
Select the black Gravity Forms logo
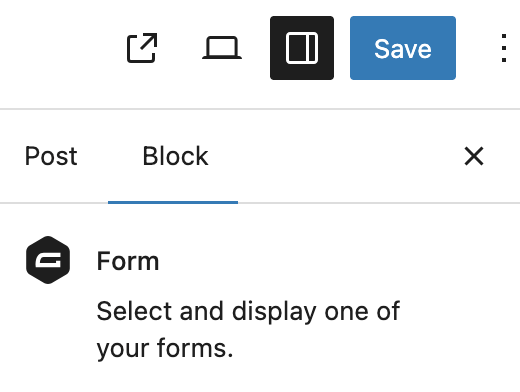pos(48,260)
